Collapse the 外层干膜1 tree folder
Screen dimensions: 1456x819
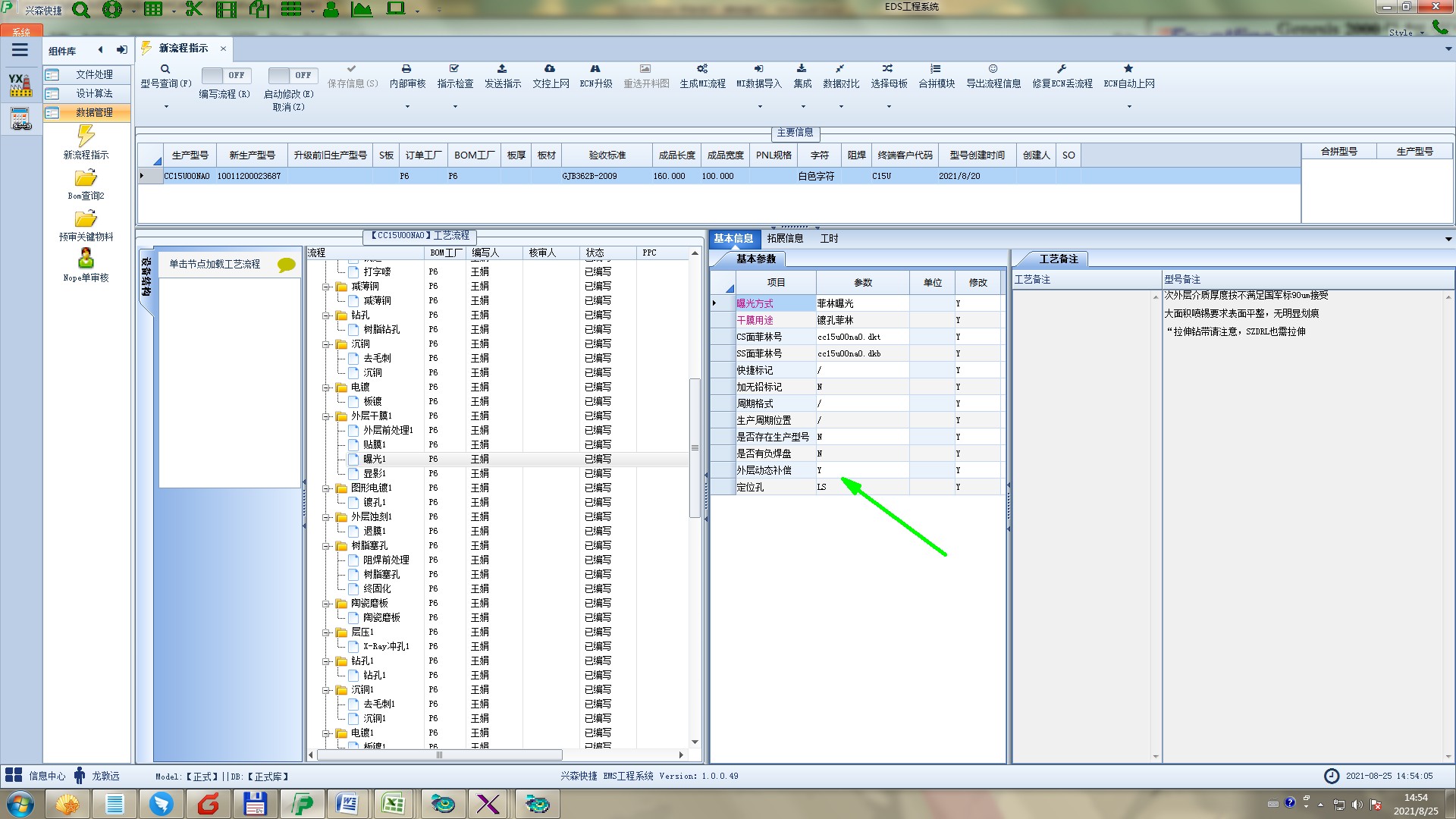point(326,416)
